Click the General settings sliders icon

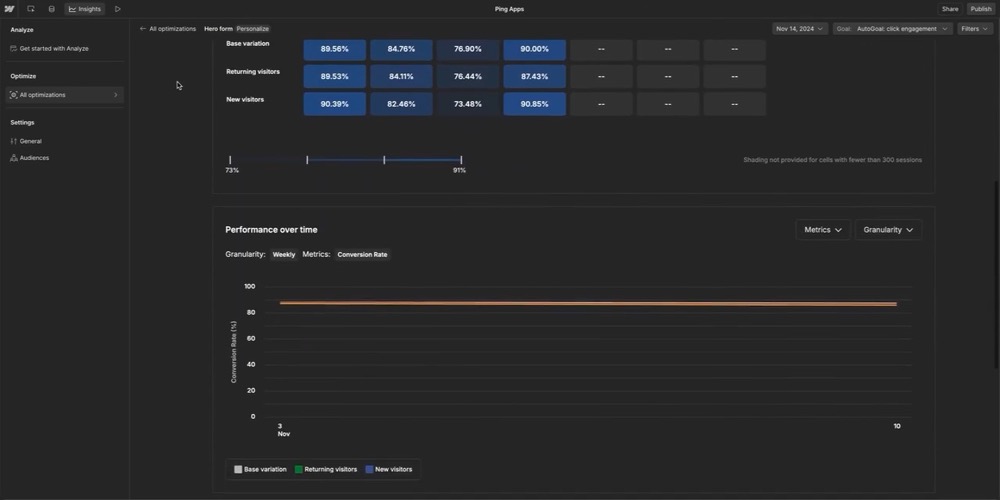point(14,141)
